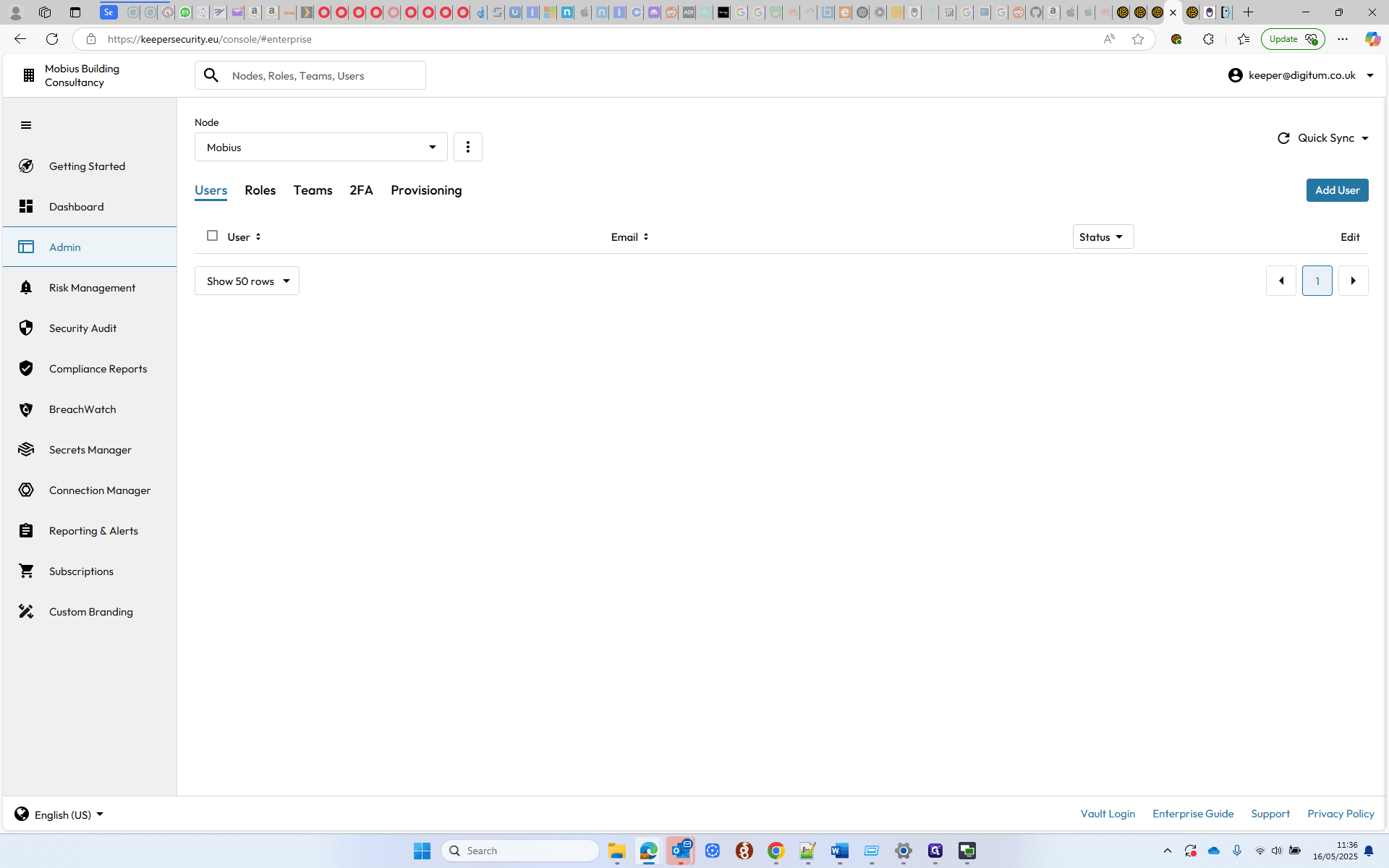Viewport: 1389px width, 868px height.
Task: Open the Copilot icon in the browser toolbar
Action: (x=1372, y=39)
